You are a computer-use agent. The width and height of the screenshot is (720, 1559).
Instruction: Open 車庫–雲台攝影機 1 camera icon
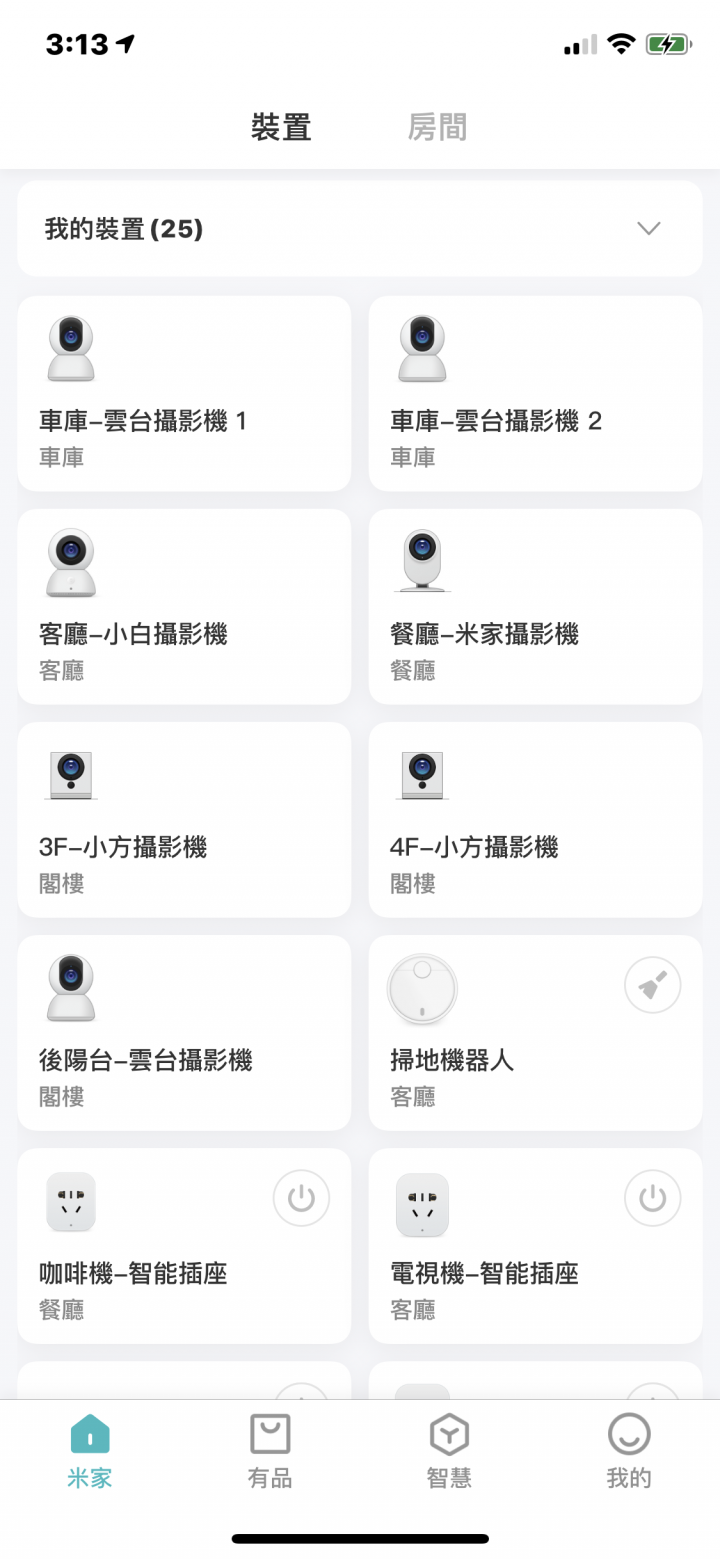(71, 349)
